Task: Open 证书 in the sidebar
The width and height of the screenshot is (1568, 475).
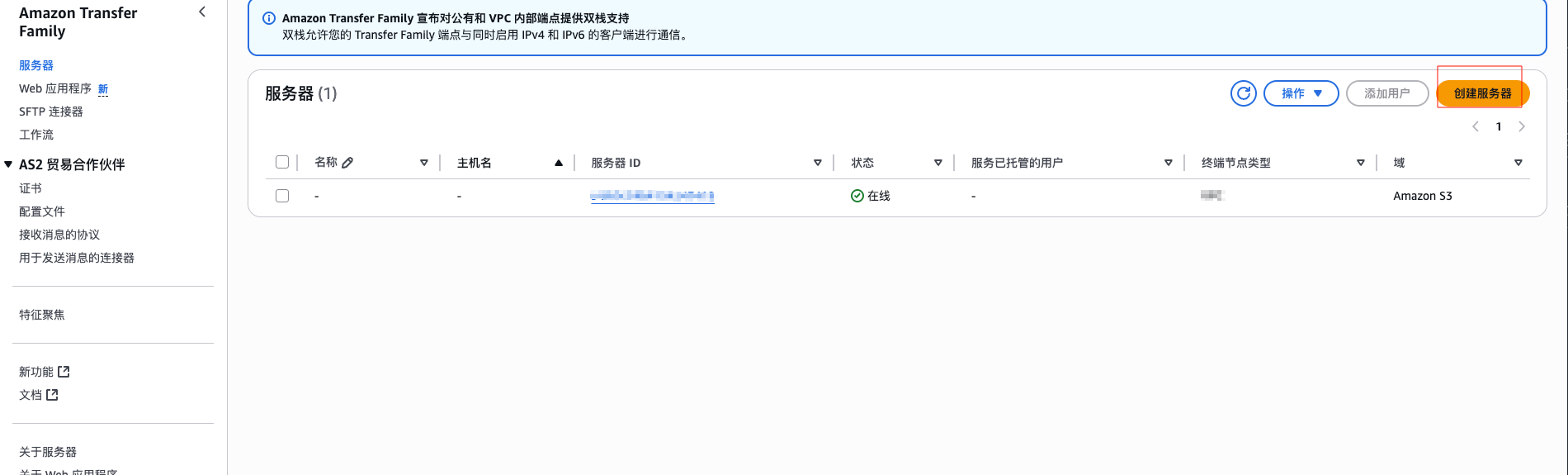Action: (31, 188)
